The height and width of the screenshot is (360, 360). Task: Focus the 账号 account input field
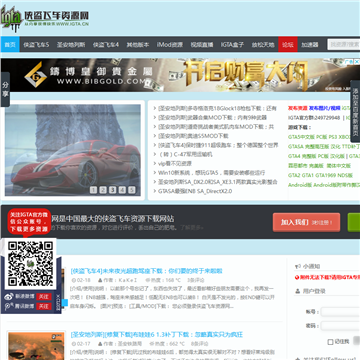point(340,312)
